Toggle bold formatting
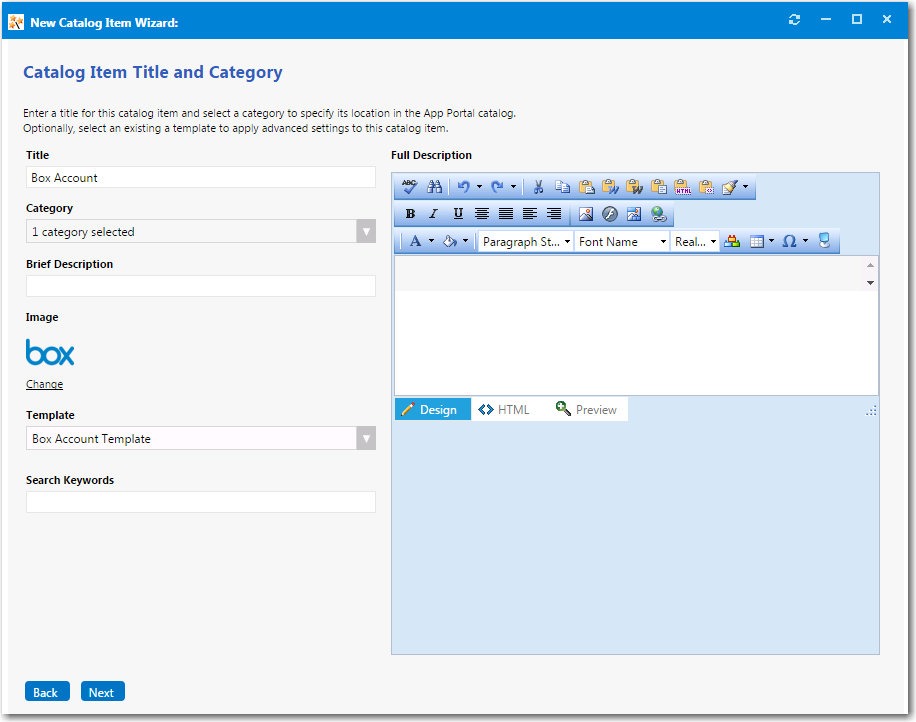Screen dimensions: 916x722 pos(410,214)
